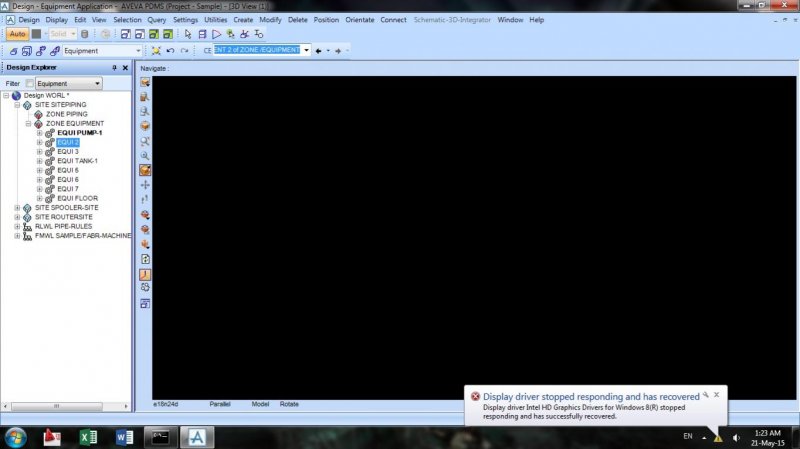Click the sun-like focus icon in toolbar
800x449 pixels.
tap(156, 51)
